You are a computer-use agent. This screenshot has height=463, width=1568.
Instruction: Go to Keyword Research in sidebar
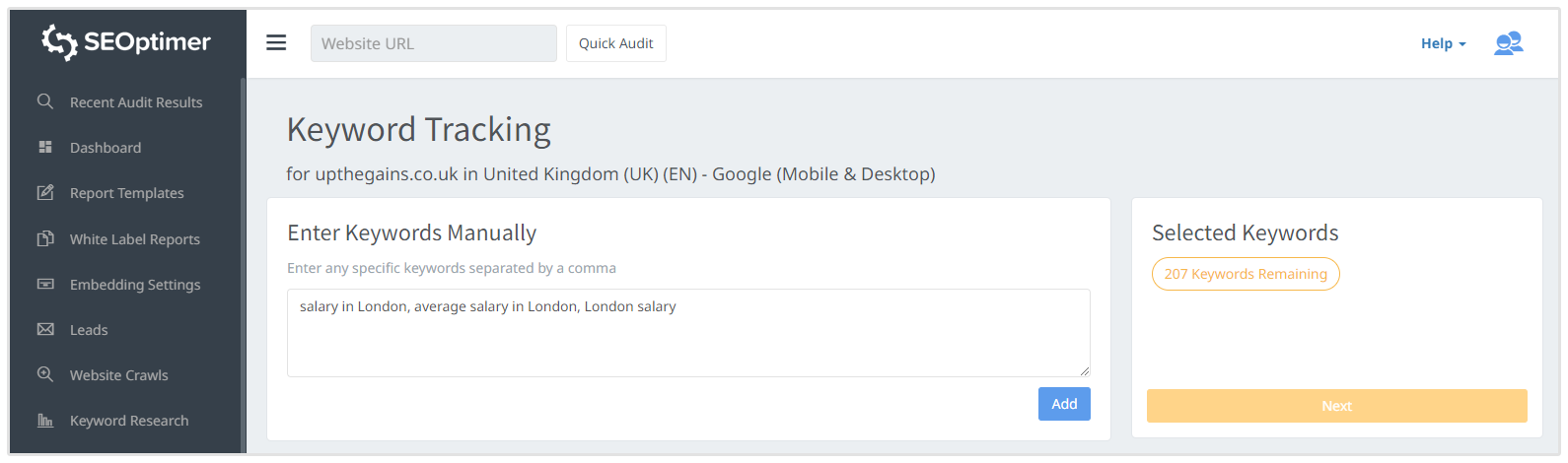click(129, 421)
